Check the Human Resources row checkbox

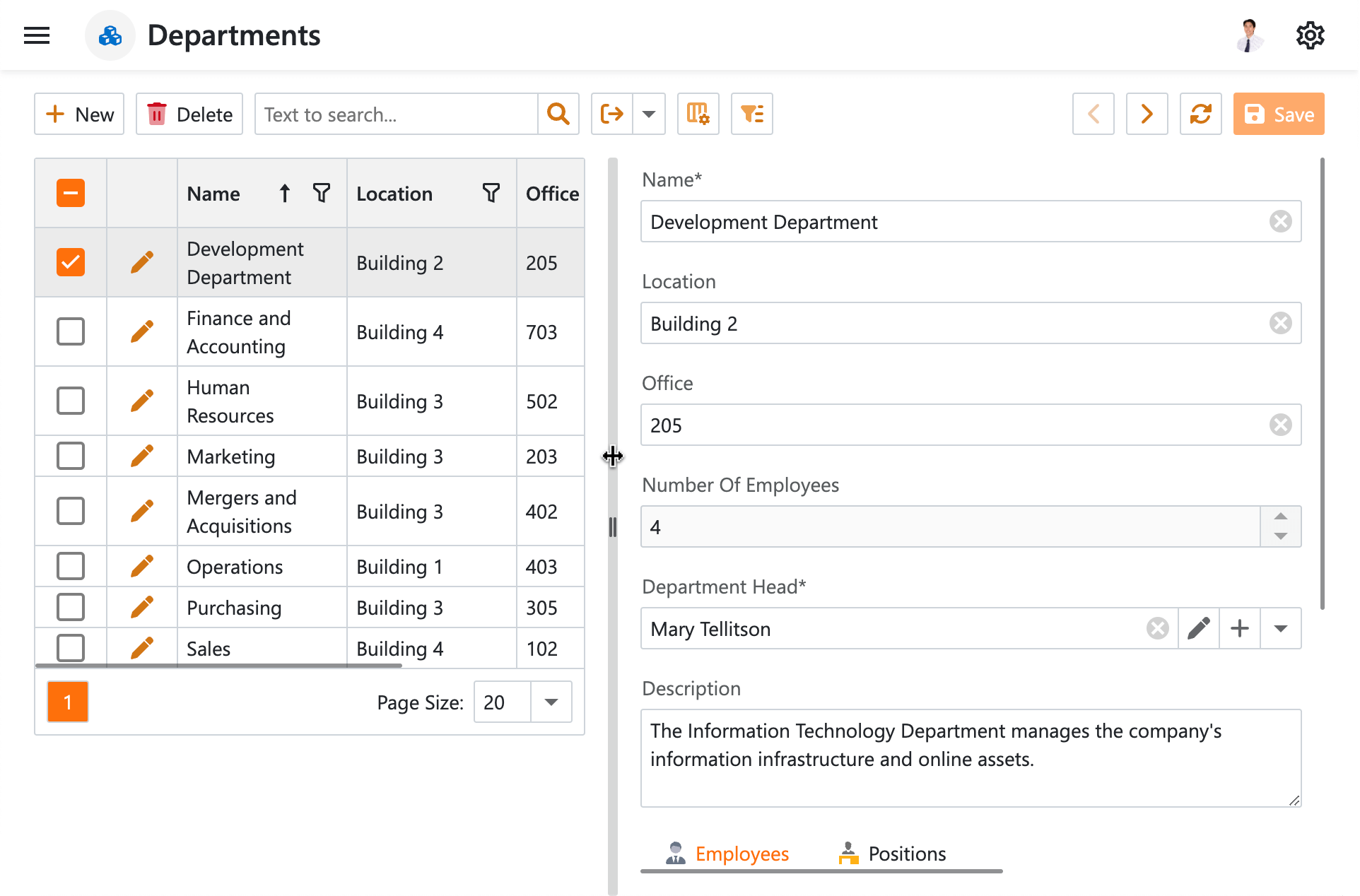(x=70, y=400)
